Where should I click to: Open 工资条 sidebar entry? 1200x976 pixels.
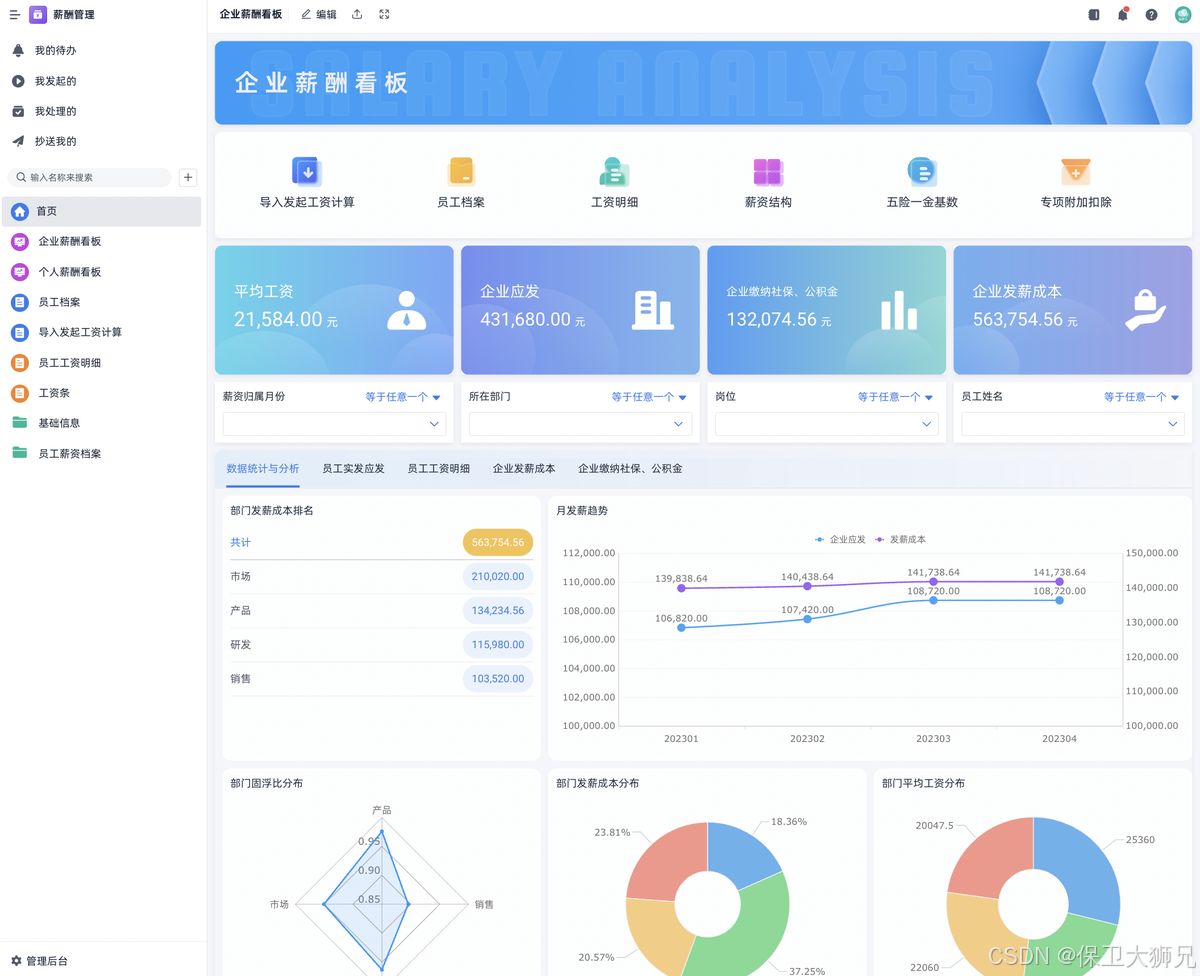101,393
